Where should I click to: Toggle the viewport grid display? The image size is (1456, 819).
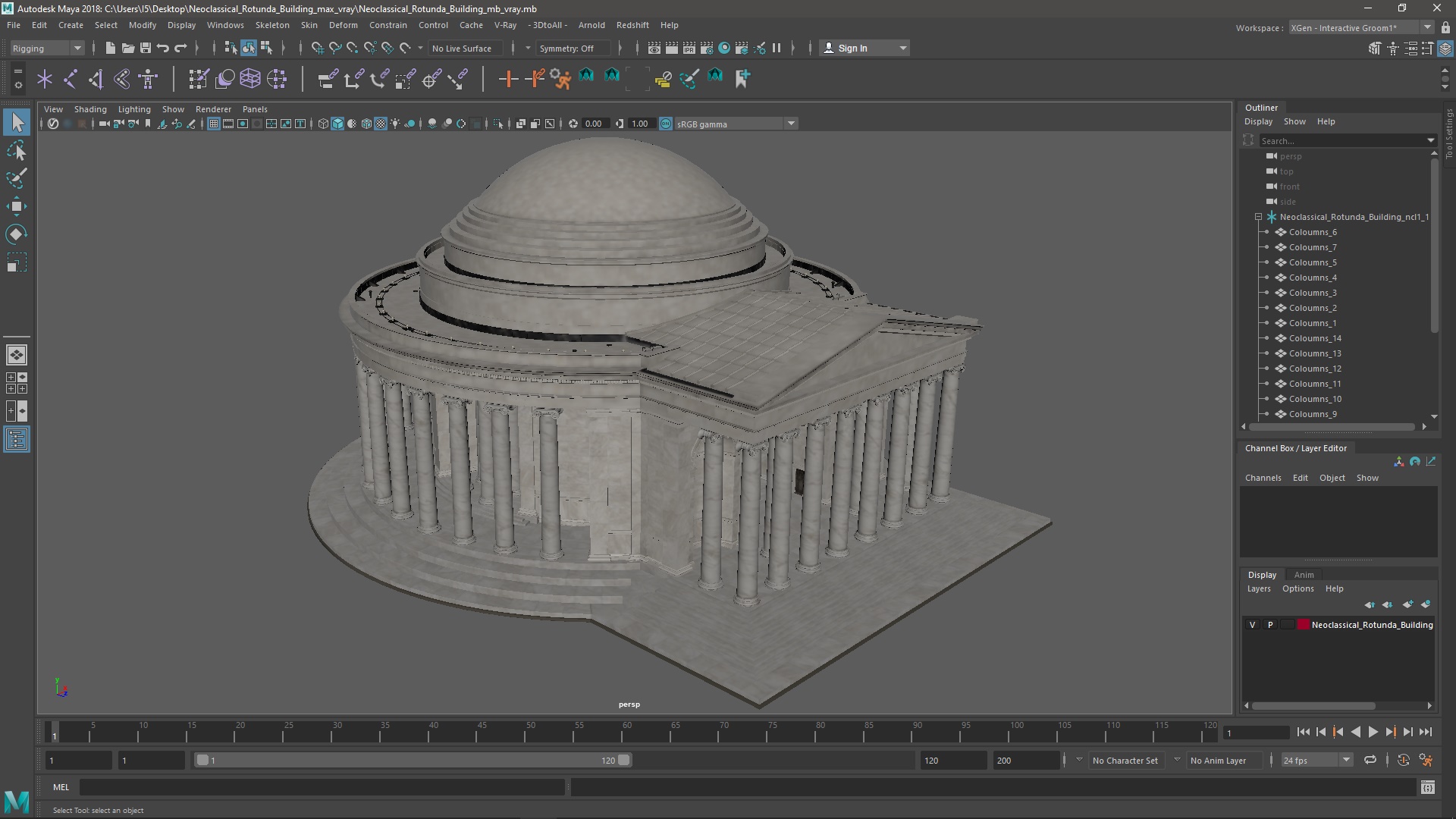tap(214, 124)
